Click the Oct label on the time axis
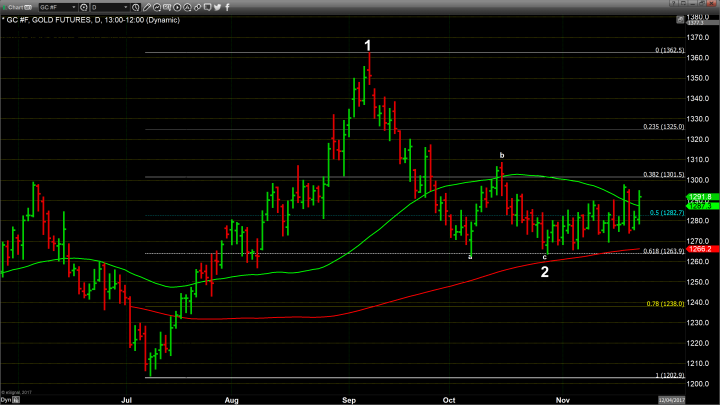 (x=449, y=400)
